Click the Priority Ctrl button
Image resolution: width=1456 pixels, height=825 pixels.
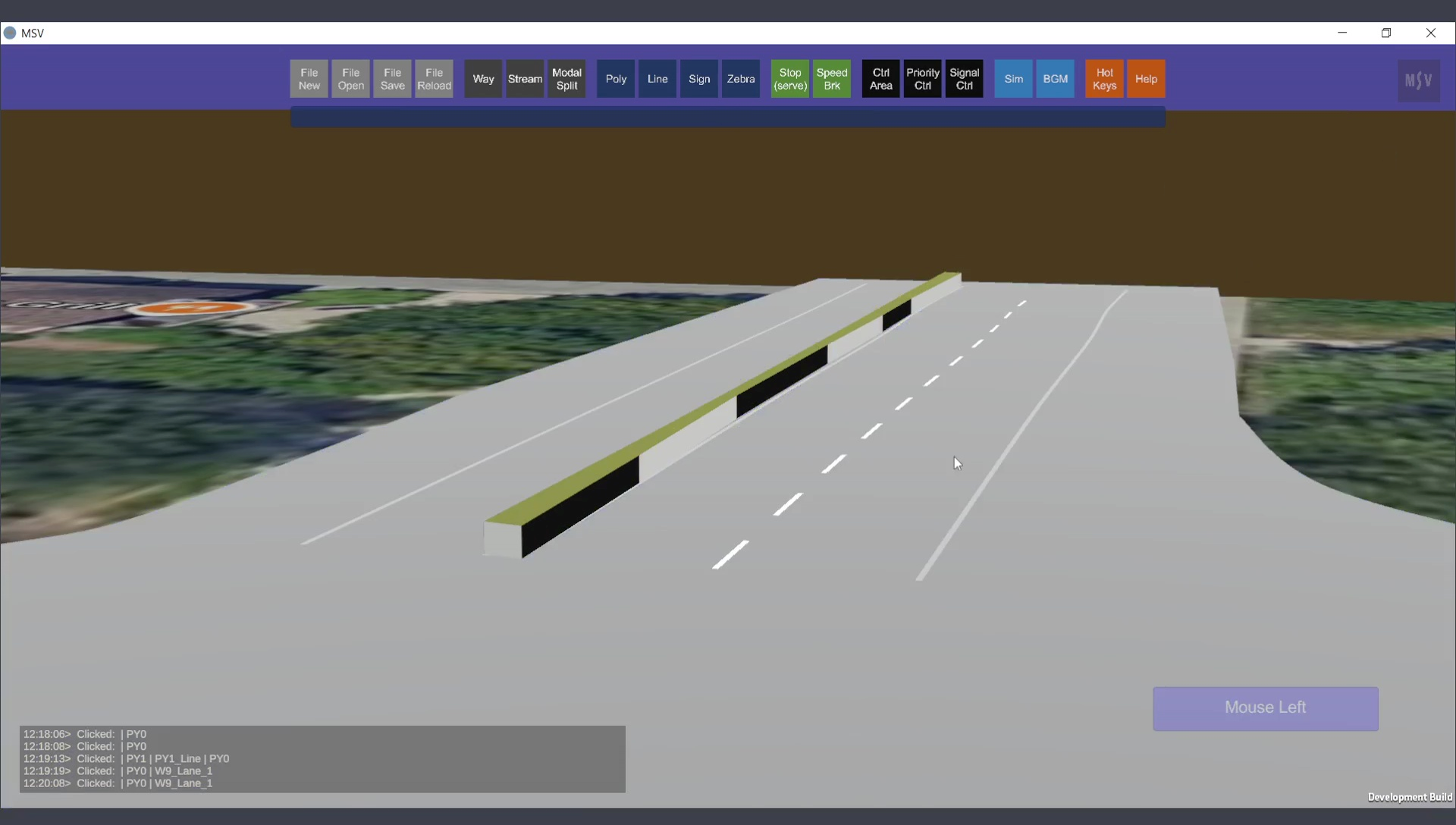(922, 79)
